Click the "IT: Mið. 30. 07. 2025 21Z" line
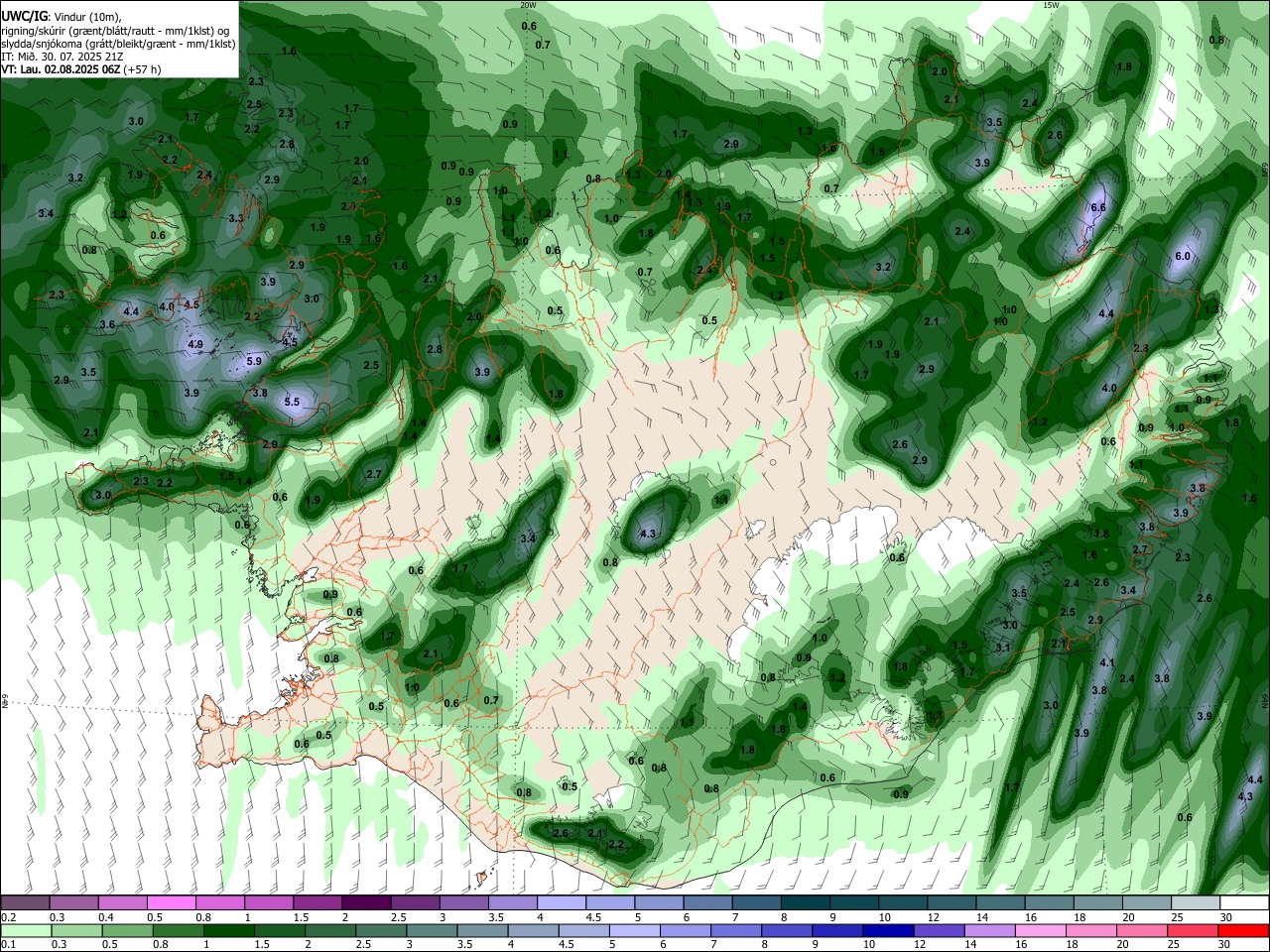1270x952 pixels. (x=63, y=57)
